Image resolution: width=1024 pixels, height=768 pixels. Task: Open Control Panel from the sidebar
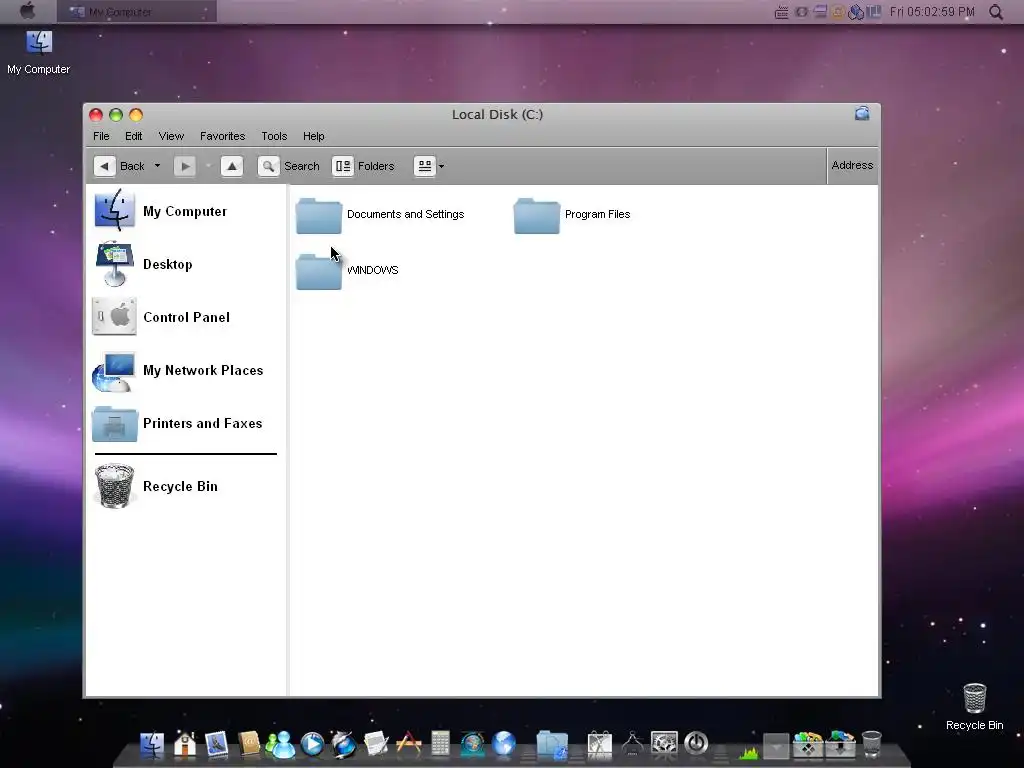[186, 317]
